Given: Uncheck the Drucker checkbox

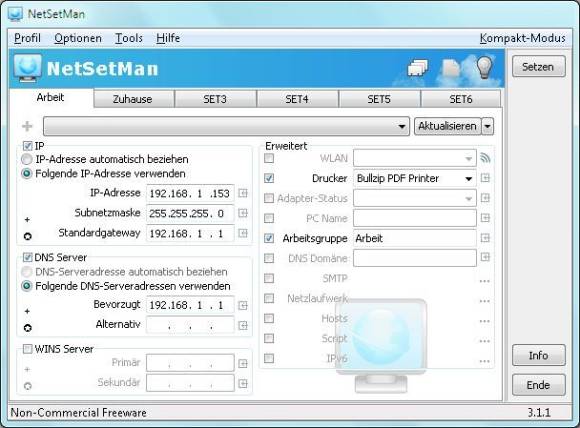Looking at the screenshot, I should [x=269, y=178].
